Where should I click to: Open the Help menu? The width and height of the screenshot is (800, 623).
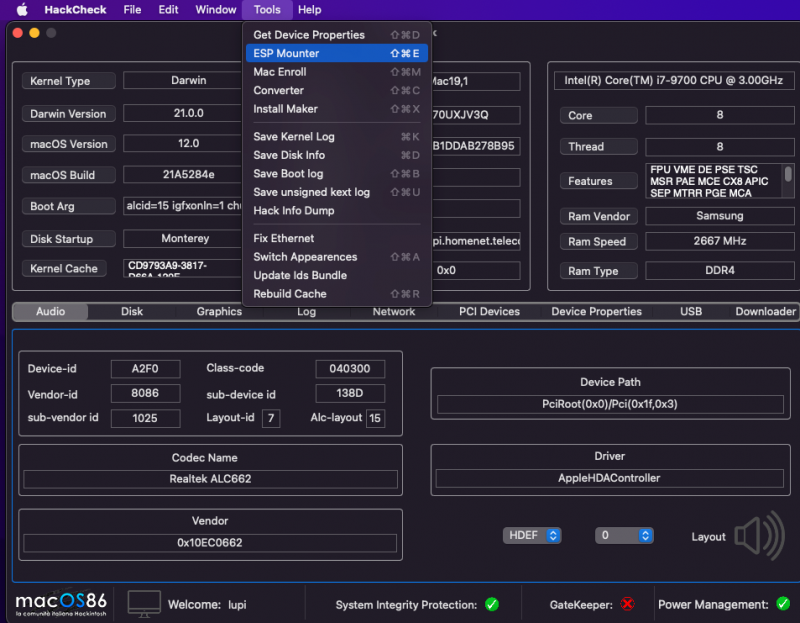pyautogui.click(x=309, y=10)
